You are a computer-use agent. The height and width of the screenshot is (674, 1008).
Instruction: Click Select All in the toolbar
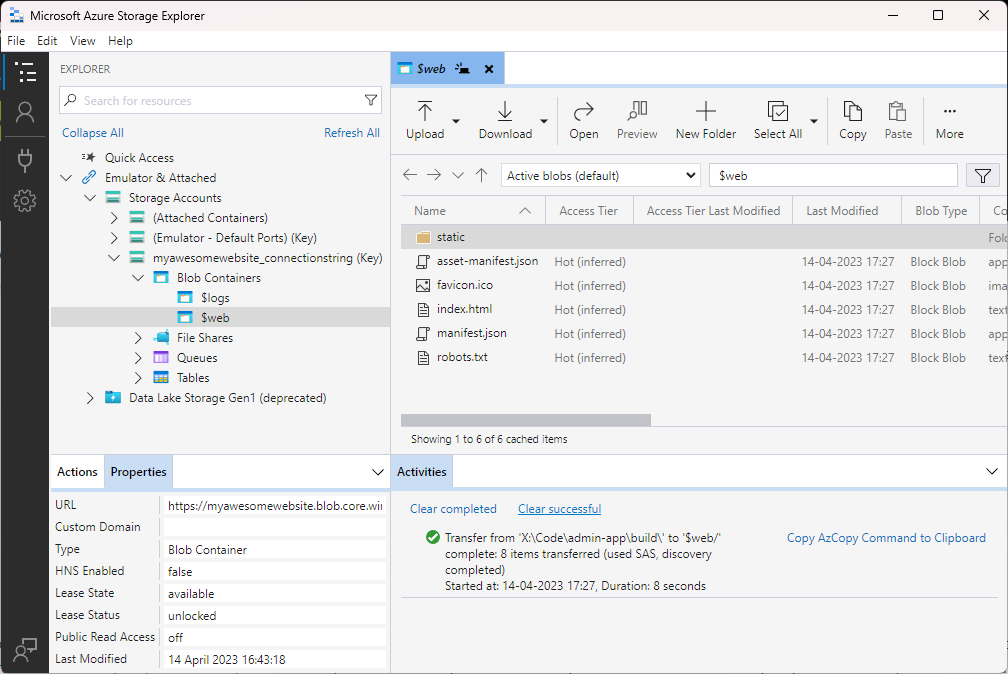coord(778,120)
